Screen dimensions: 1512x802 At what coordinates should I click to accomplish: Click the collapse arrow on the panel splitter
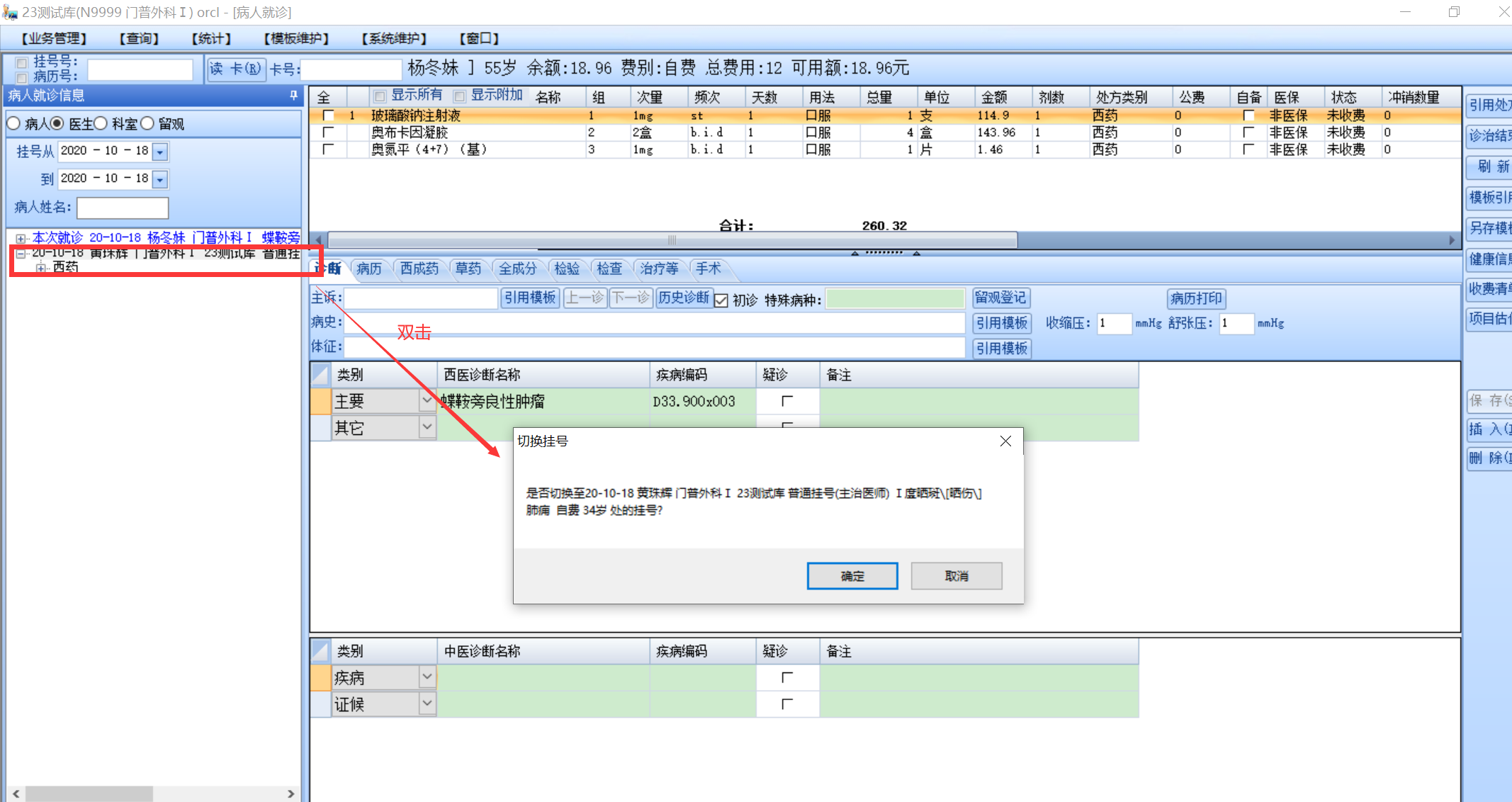tap(855, 253)
